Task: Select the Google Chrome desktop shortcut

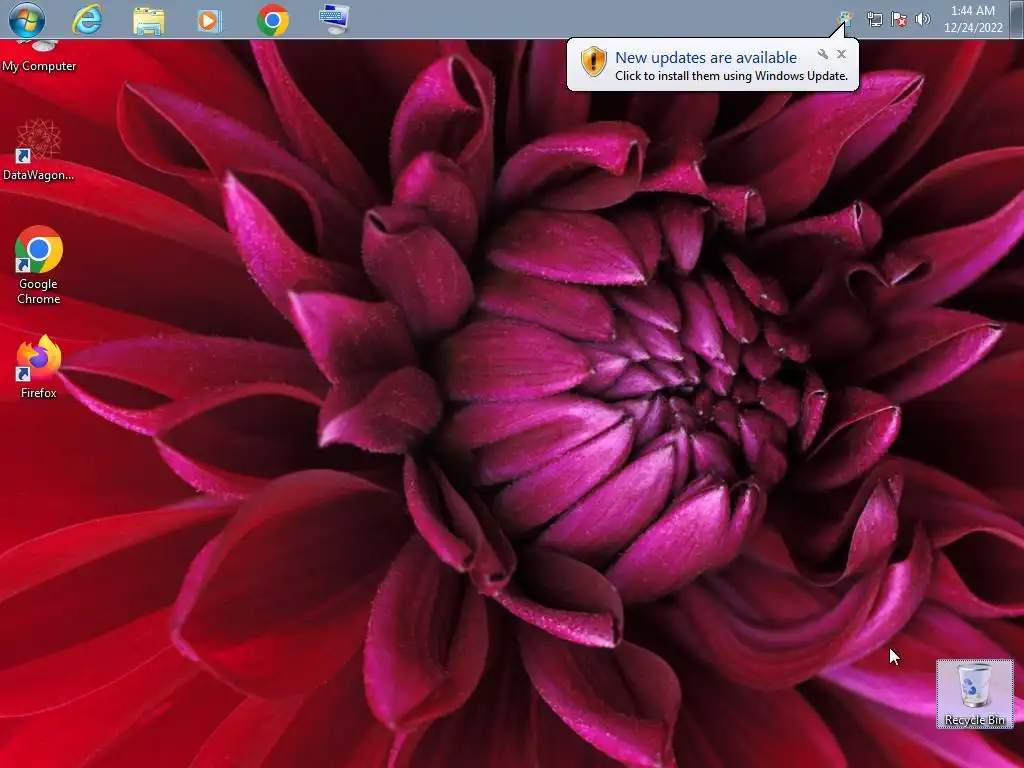Action: click(x=39, y=265)
